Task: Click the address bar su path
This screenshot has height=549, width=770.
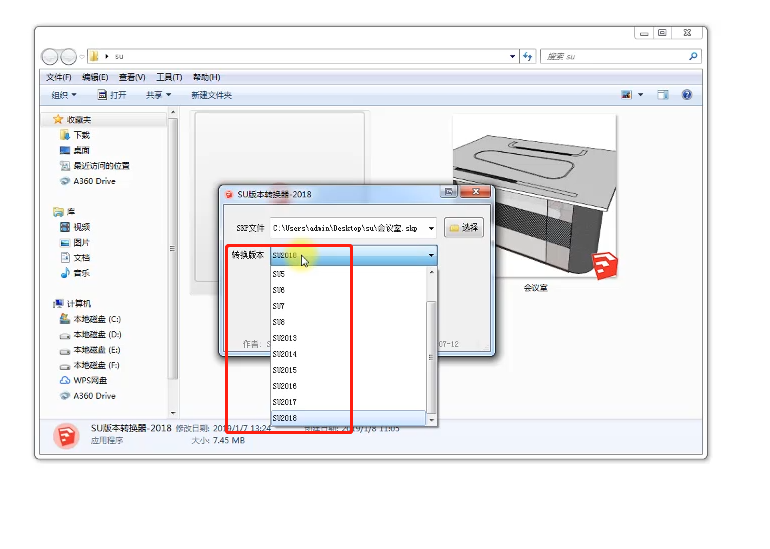Action: tap(119, 56)
